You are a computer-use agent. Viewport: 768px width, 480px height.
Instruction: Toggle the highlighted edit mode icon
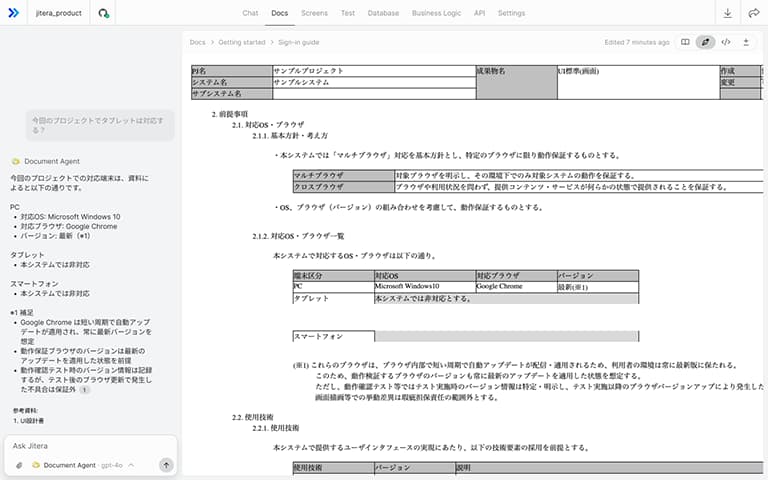[x=705, y=42]
